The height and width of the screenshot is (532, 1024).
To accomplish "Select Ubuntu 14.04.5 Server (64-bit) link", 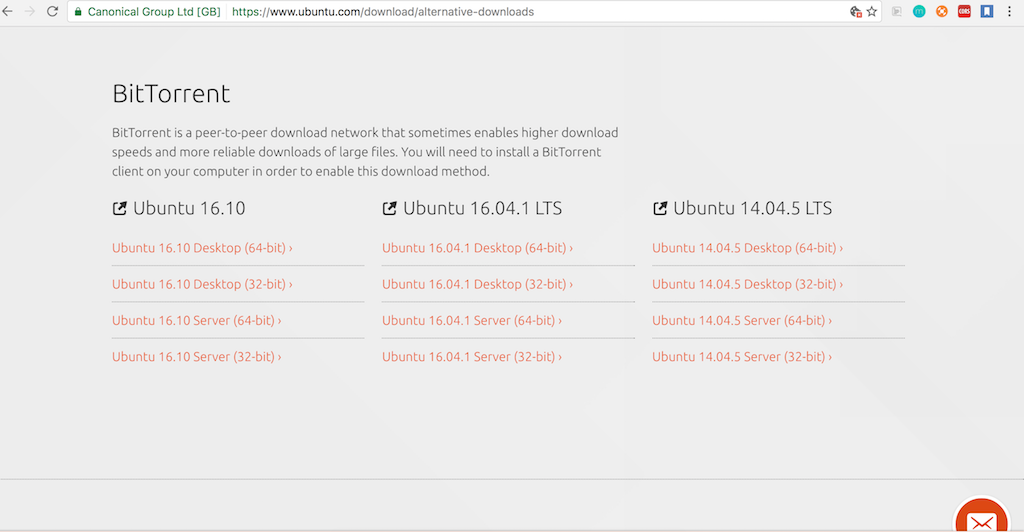I will [741, 320].
